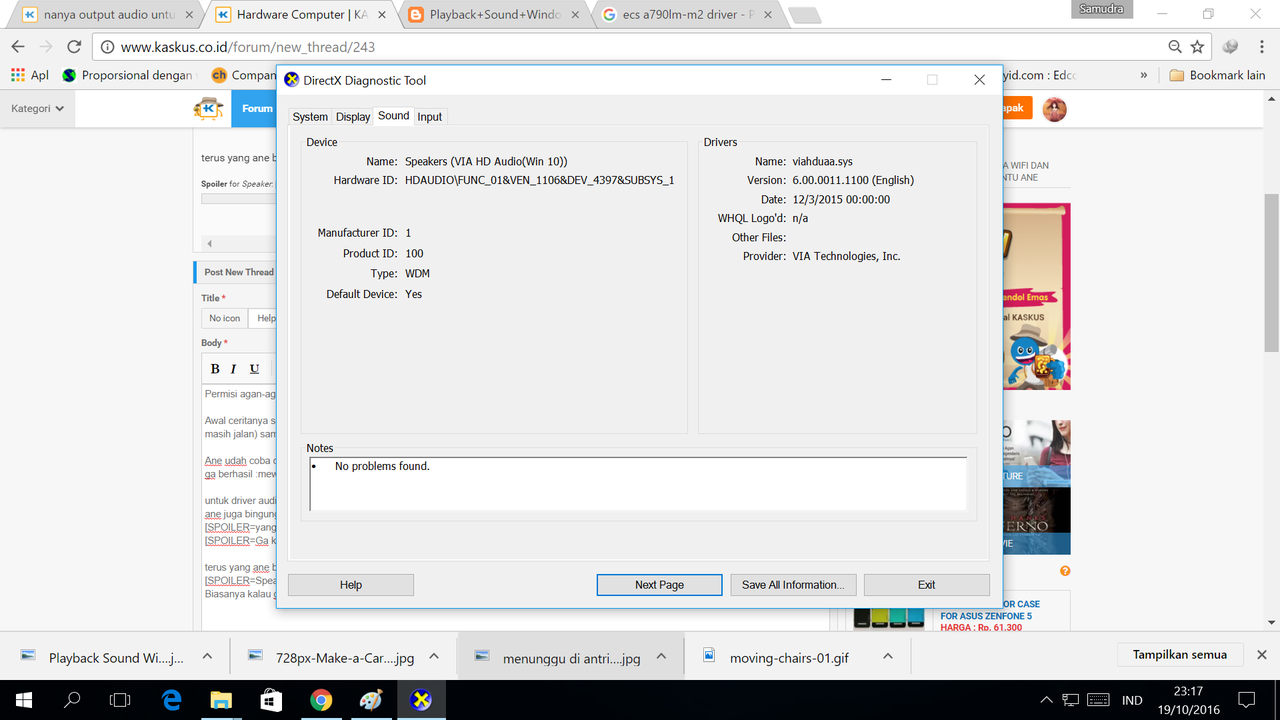Open the Windows Start menu

23,700
